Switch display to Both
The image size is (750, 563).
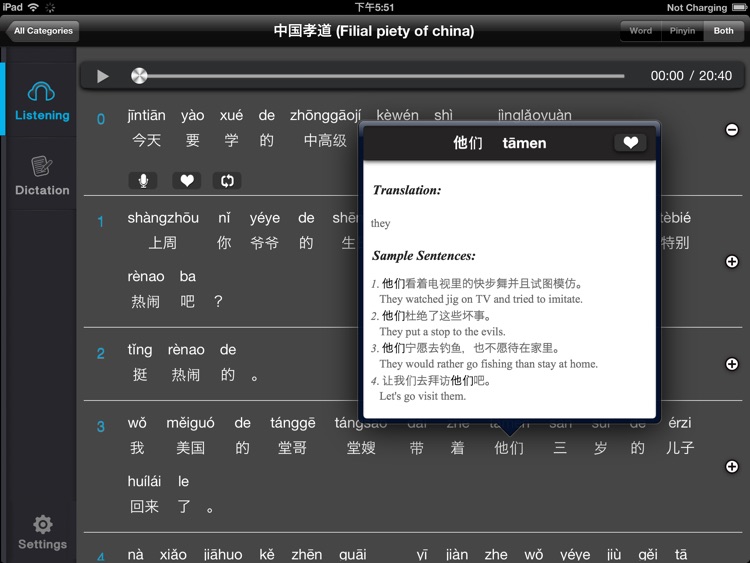click(723, 31)
